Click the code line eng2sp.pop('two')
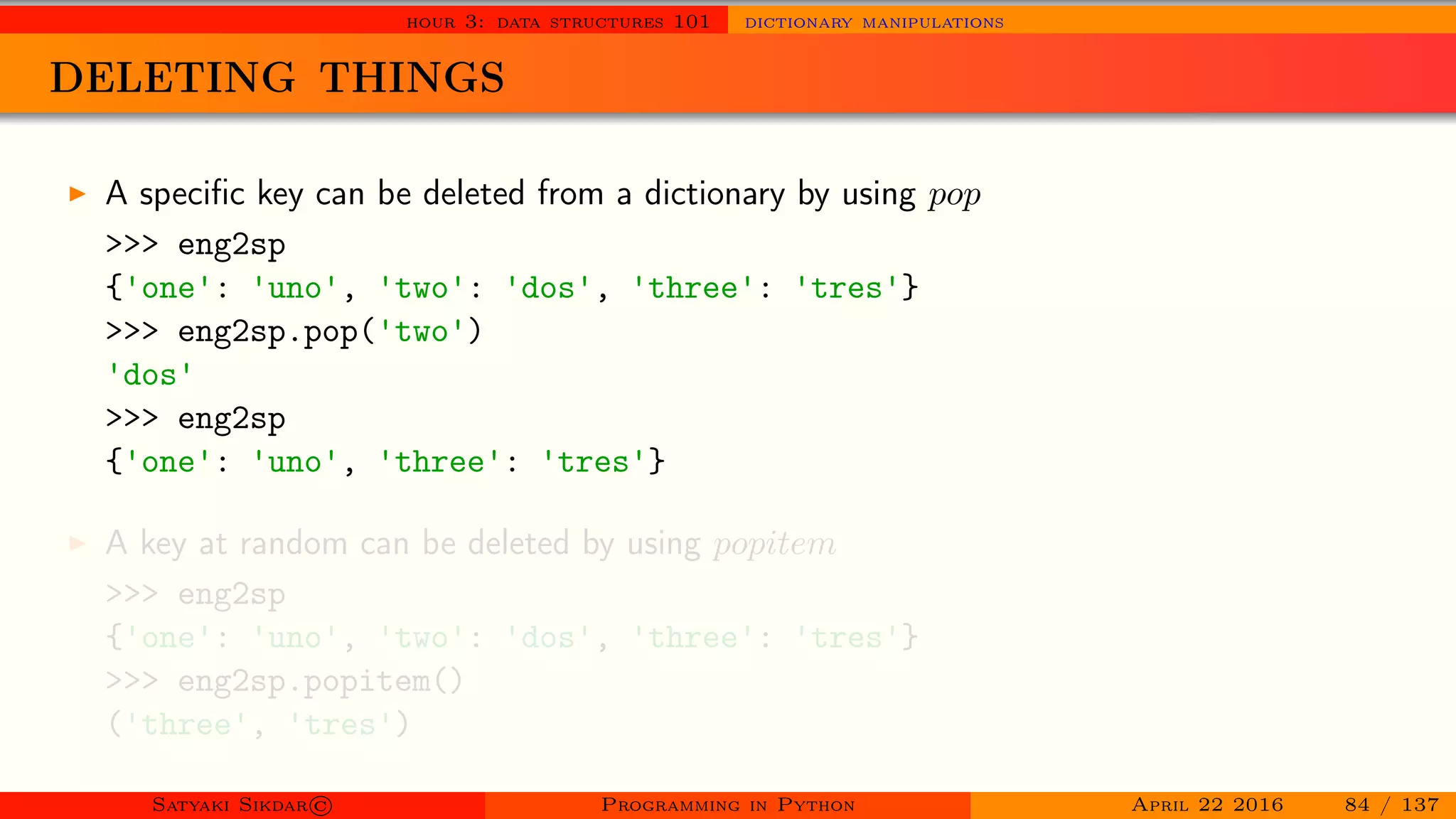 pos(294,332)
